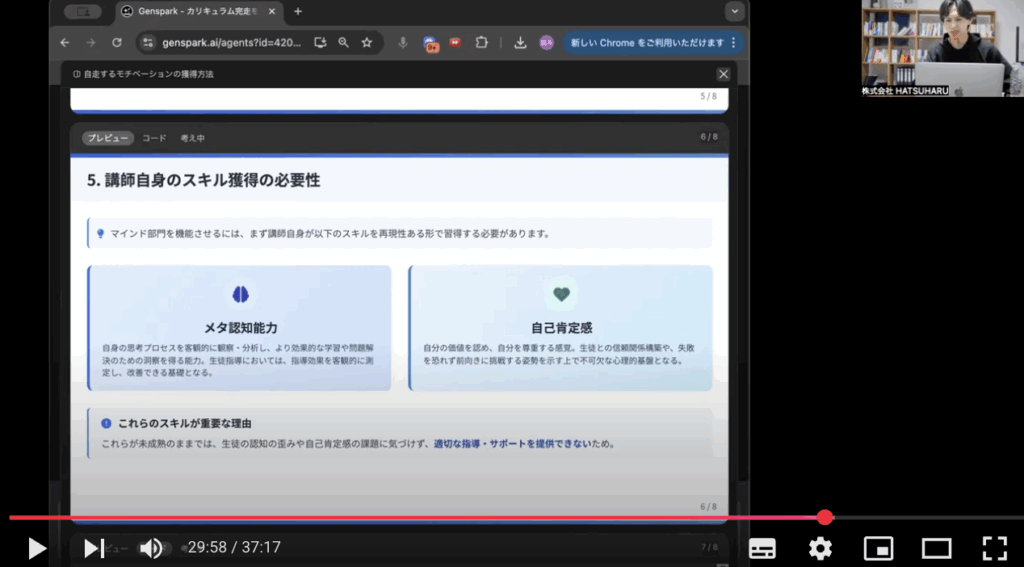This screenshot has height=567, width=1024.
Task: Click the genspark.ai address bar
Action: (232, 43)
